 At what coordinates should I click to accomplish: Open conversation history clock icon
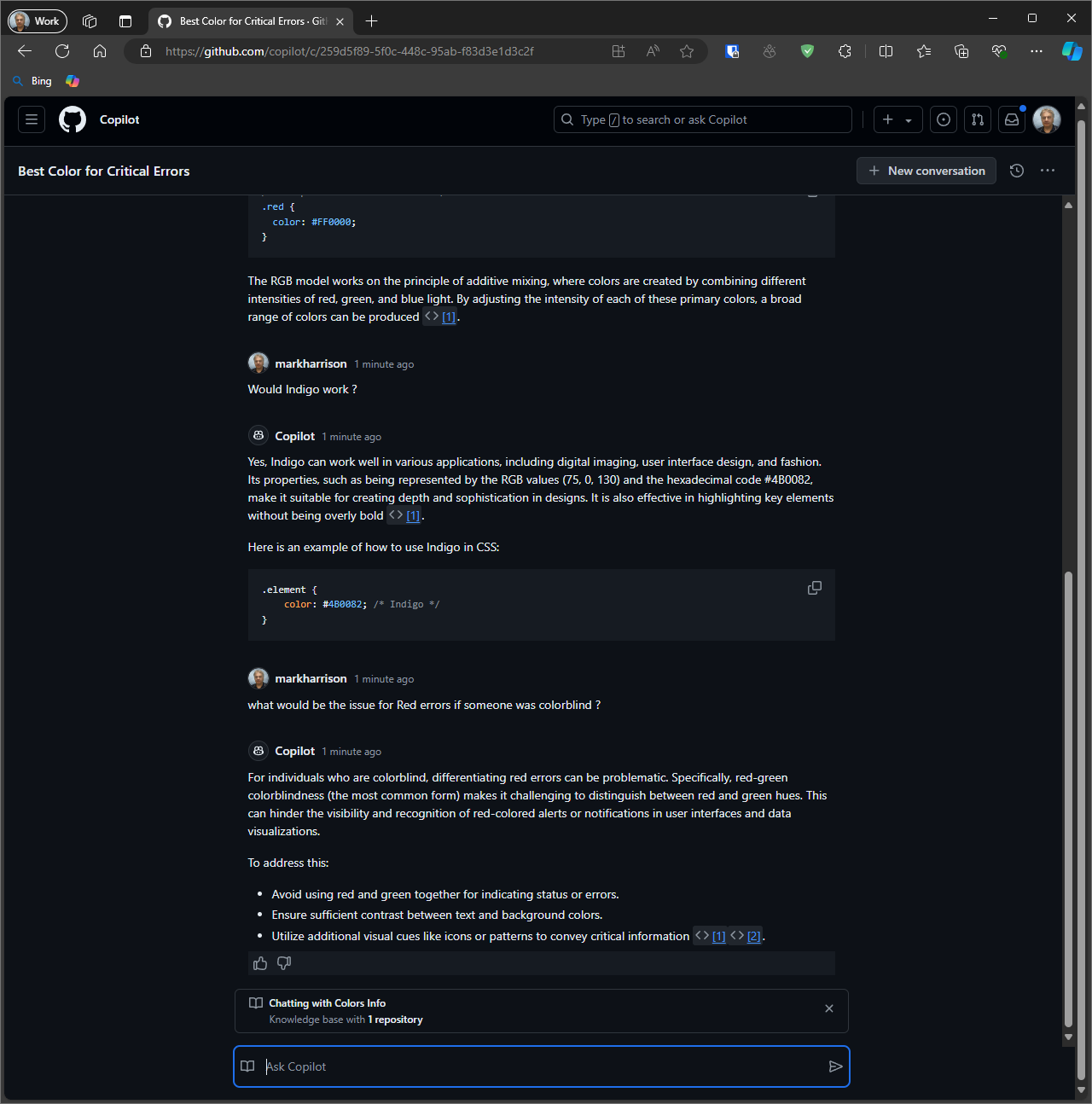pos(1016,171)
